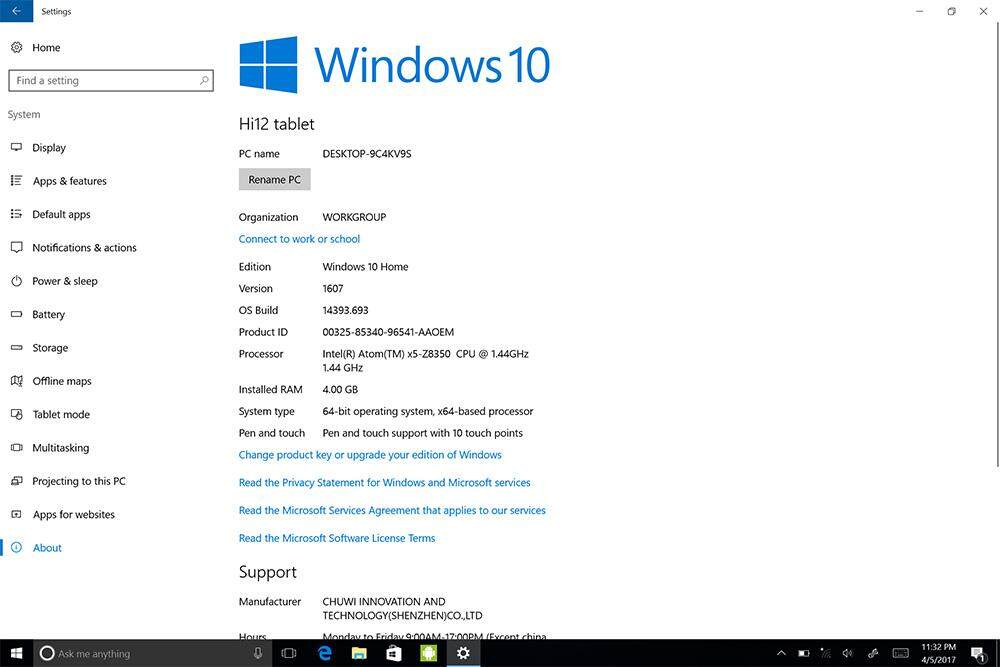Launch Microsoft Edge from the taskbar

pos(325,653)
